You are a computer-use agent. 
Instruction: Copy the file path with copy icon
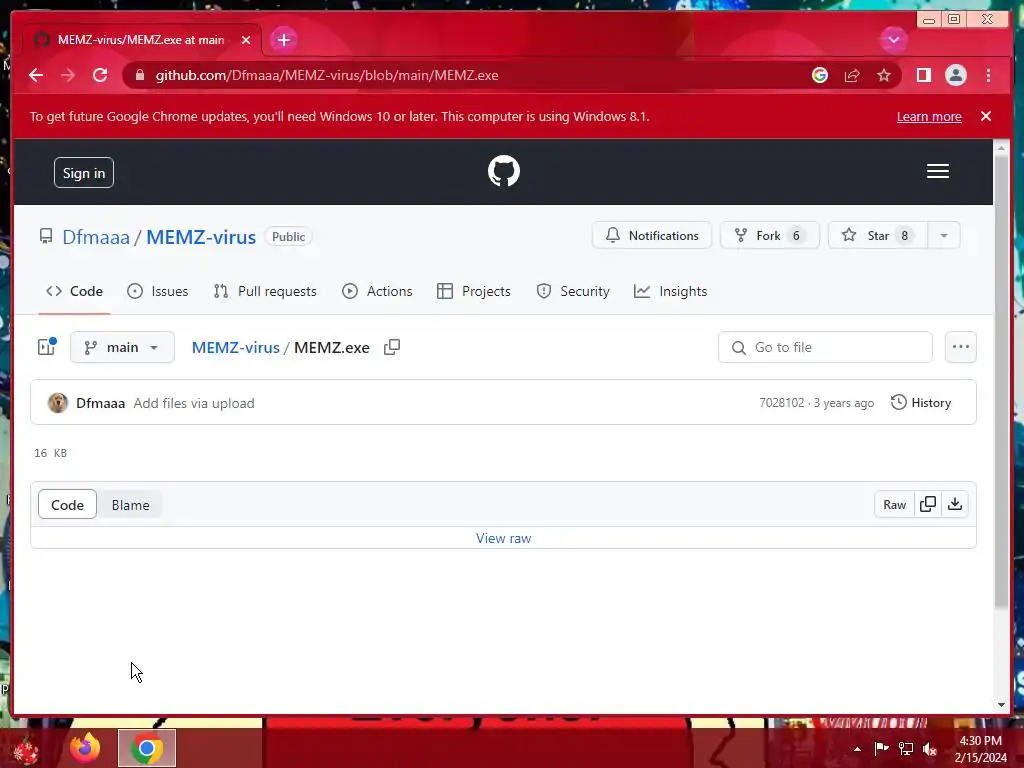click(x=392, y=347)
